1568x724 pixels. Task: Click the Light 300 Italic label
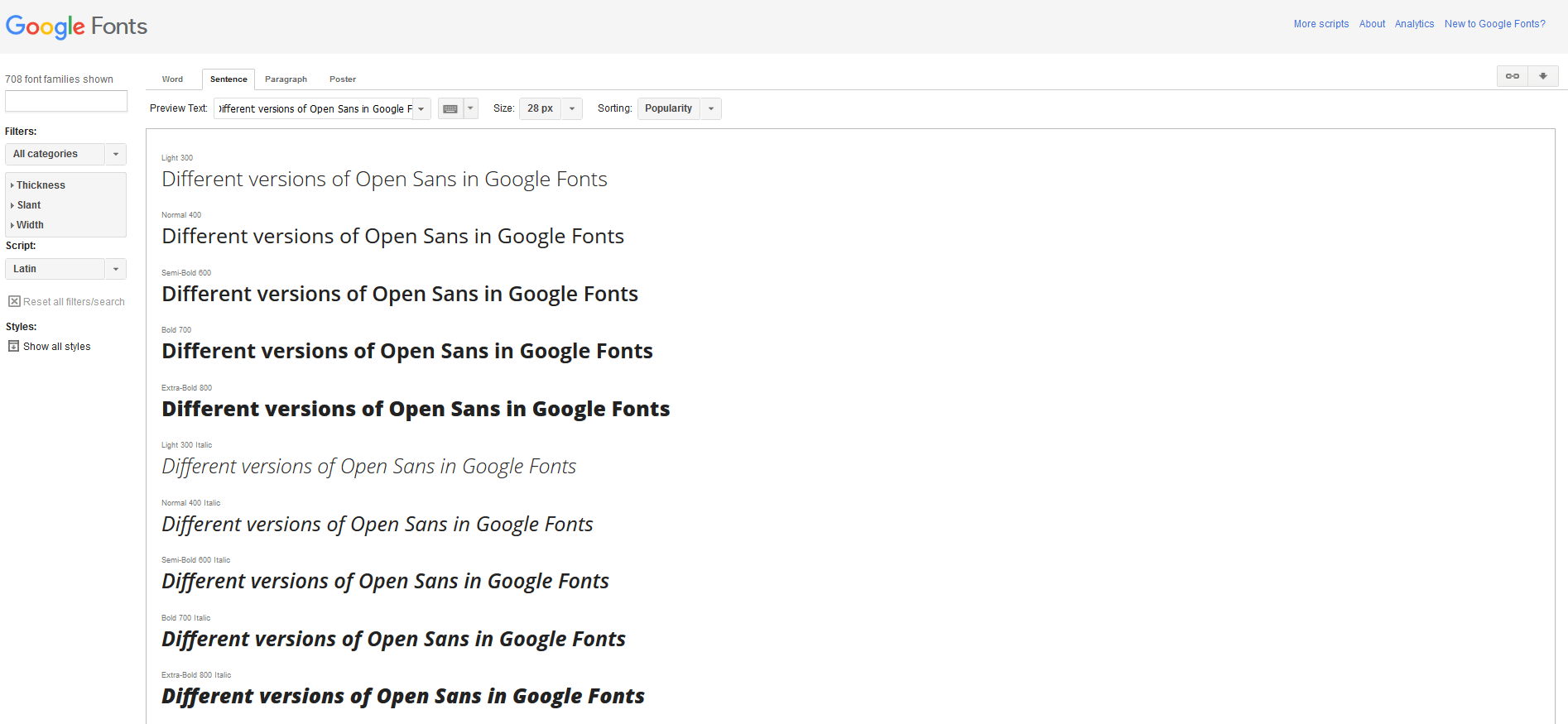[186, 445]
